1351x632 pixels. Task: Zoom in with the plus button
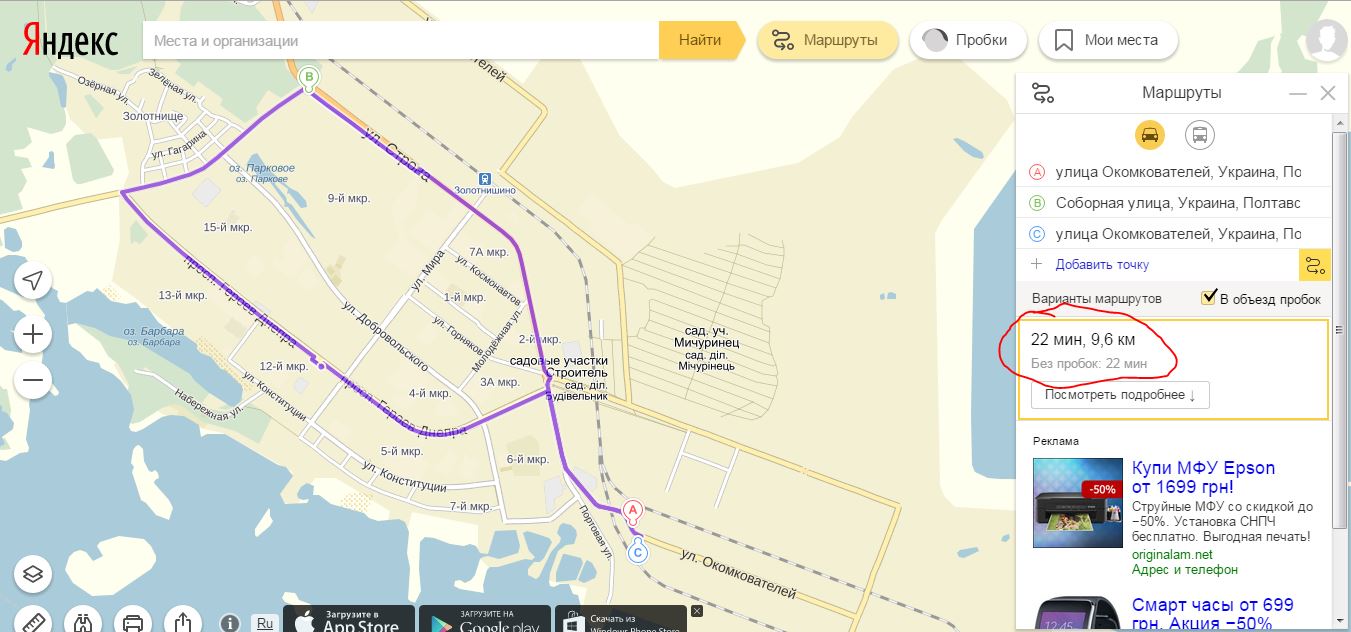[x=33, y=334]
